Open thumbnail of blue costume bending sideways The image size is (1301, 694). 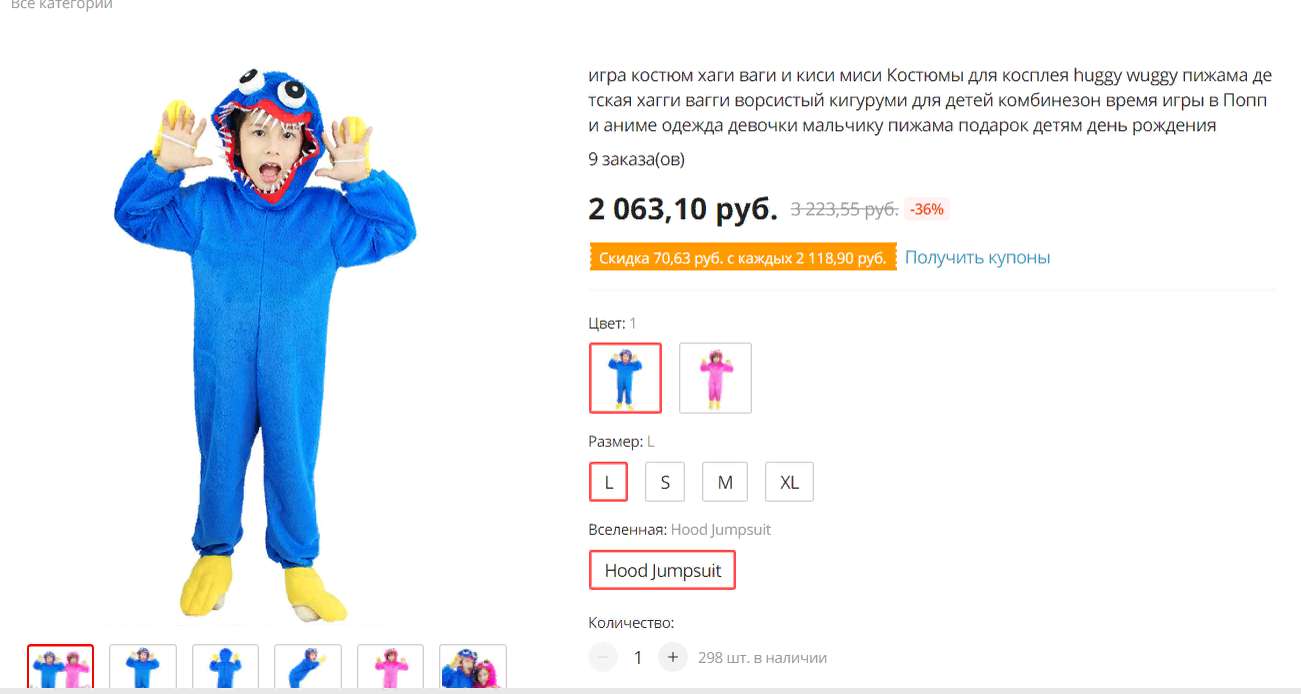pos(308,667)
